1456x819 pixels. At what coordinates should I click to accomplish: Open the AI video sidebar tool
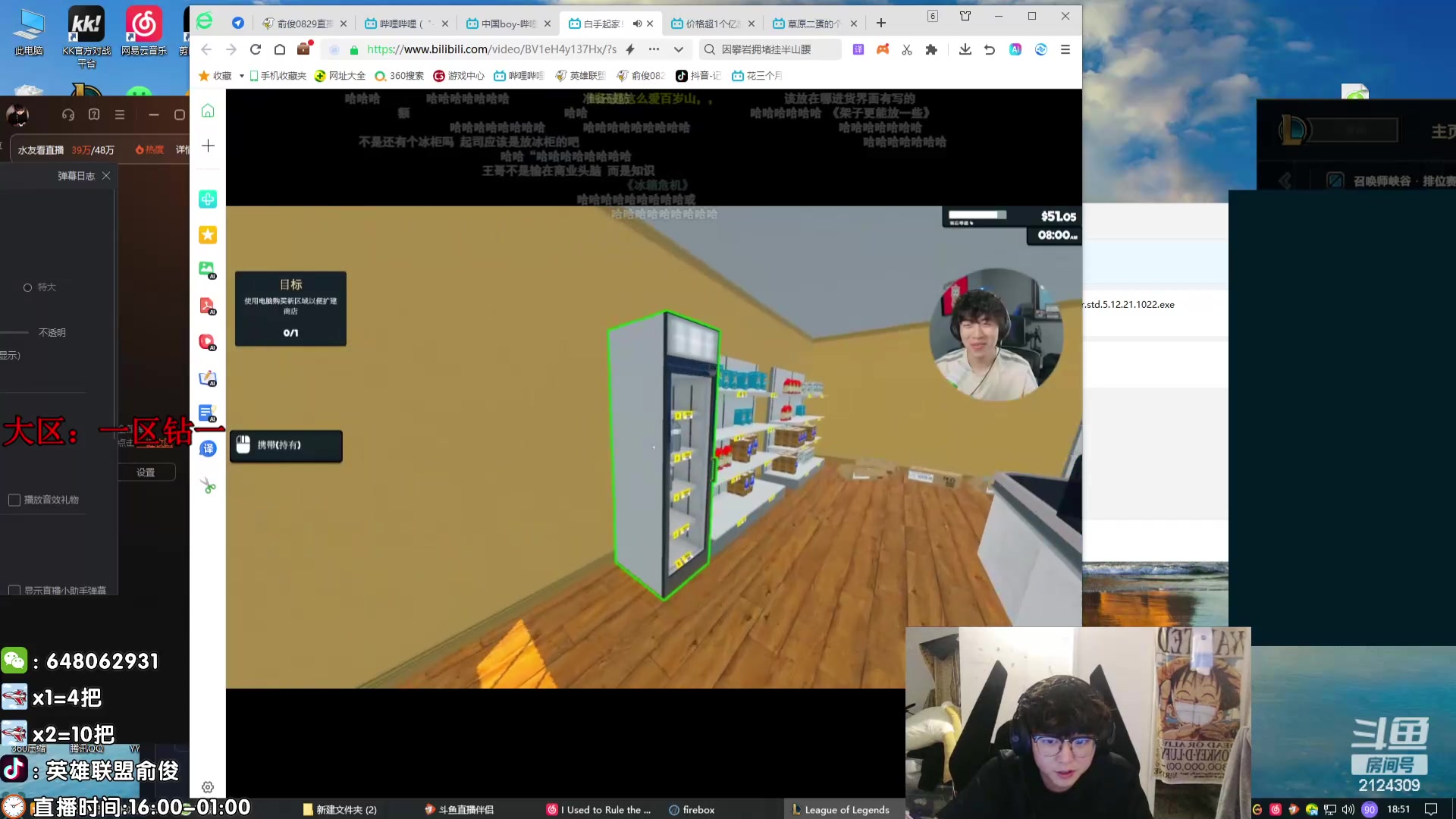(x=208, y=342)
